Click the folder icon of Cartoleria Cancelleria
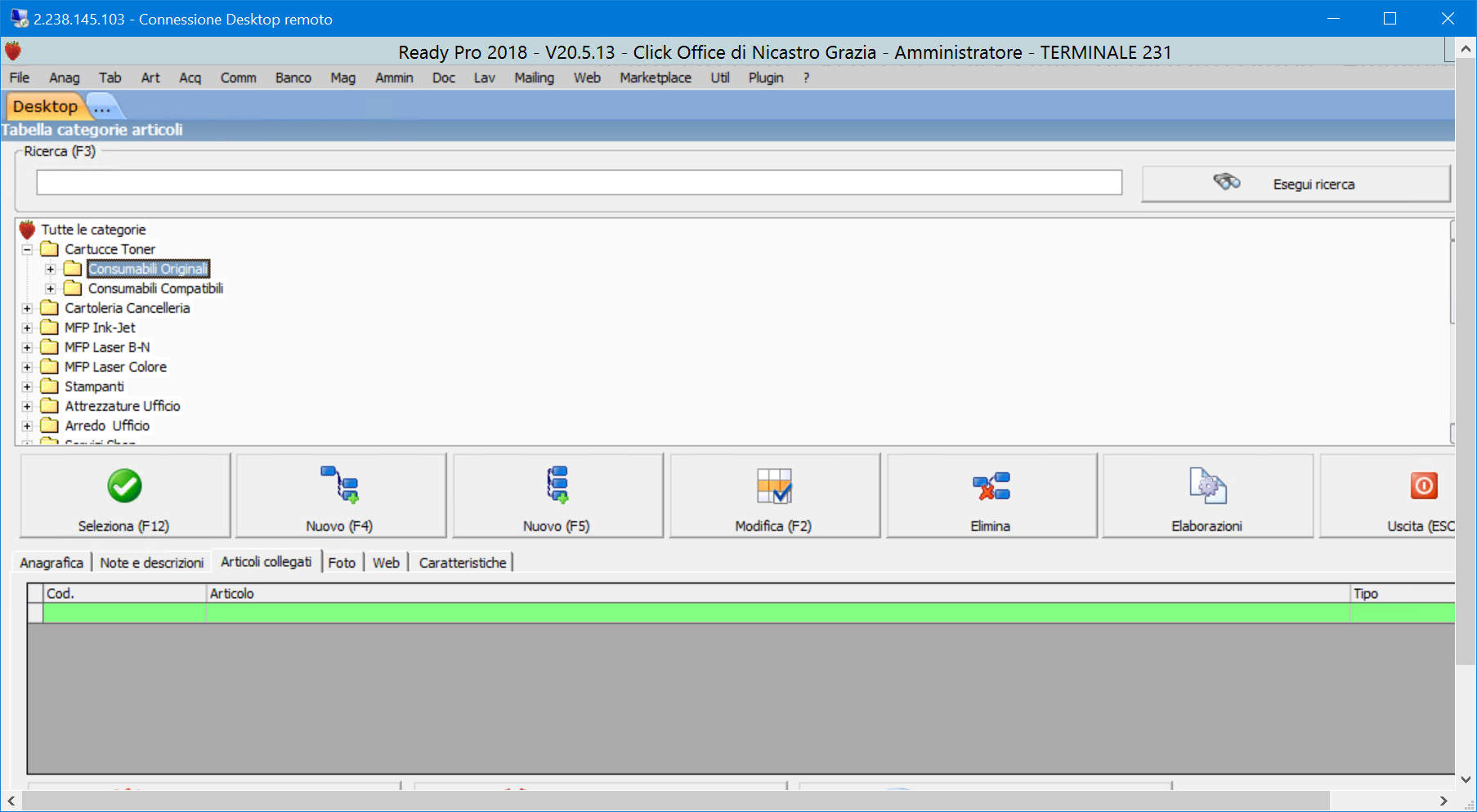Image resolution: width=1477 pixels, height=812 pixels. coord(50,307)
